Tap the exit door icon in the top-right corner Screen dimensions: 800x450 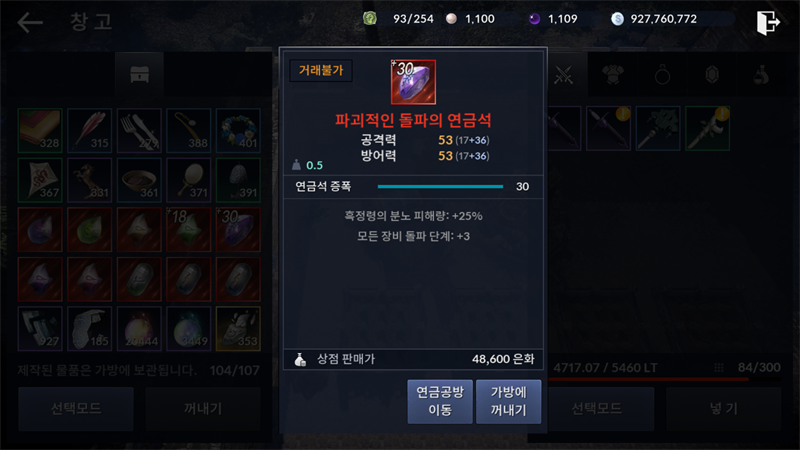coord(768,22)
